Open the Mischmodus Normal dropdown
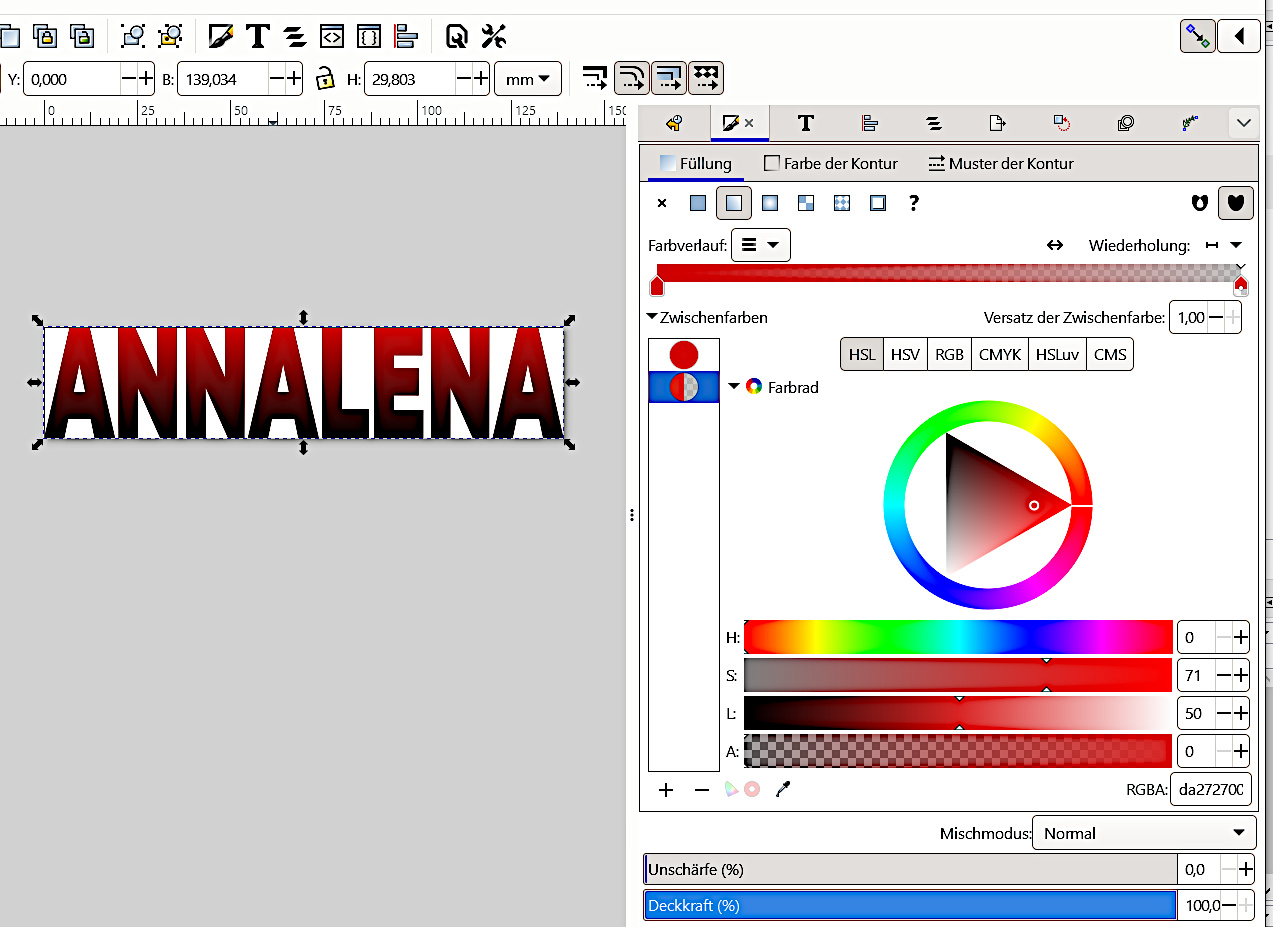 click(x=1143, y=833)
